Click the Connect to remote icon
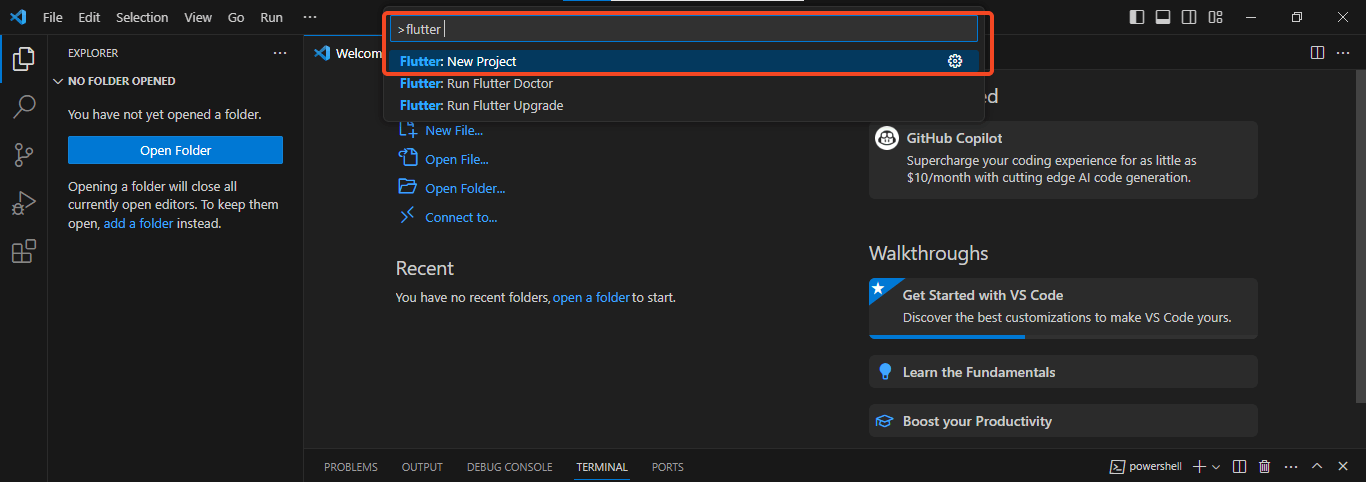The image size is (1366, 482). (x=407, y=216)
